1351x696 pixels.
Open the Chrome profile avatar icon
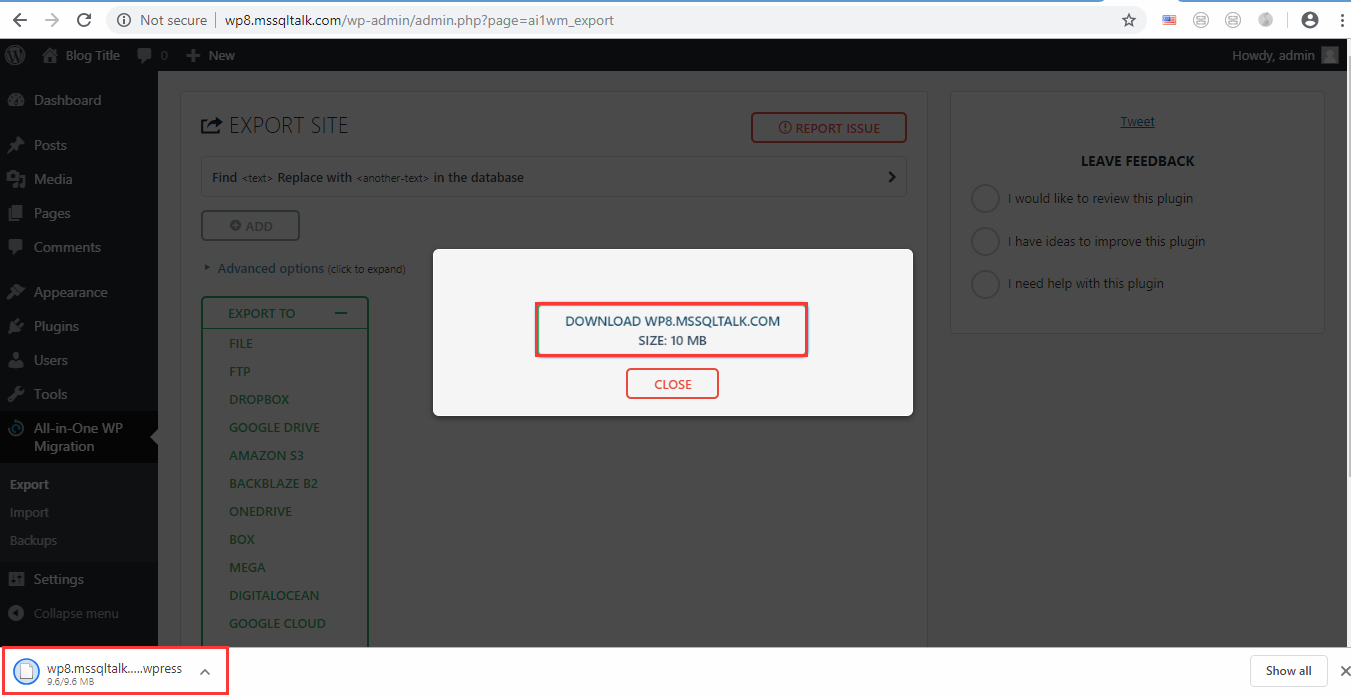1309,20
